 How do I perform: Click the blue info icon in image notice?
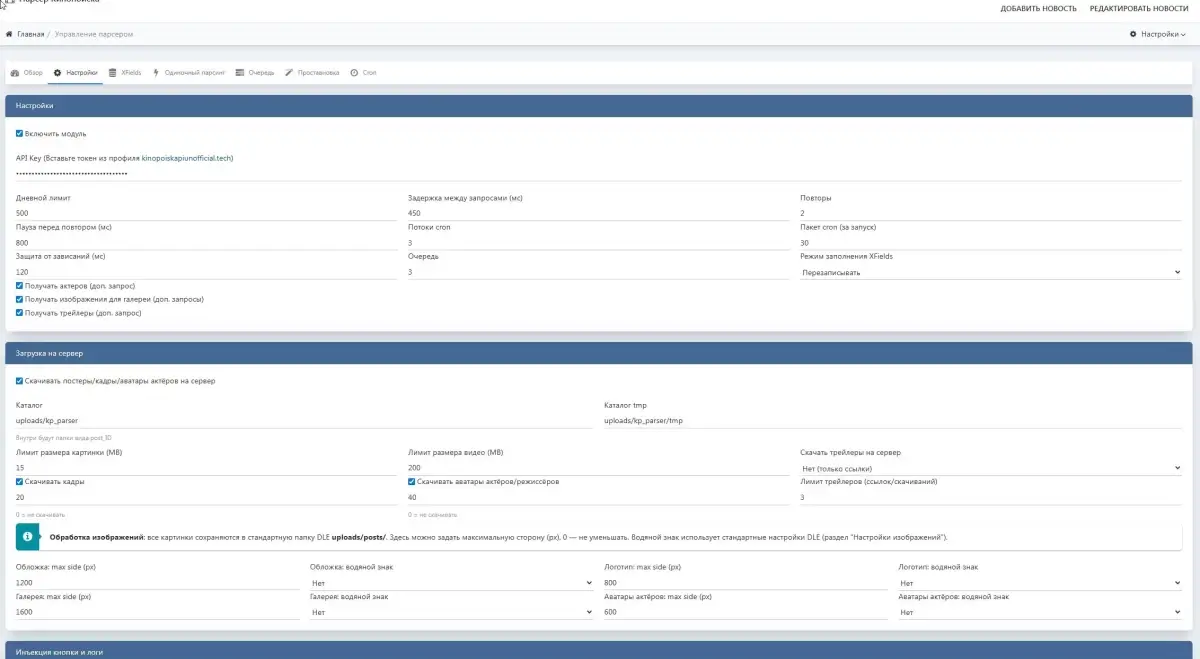27,537
